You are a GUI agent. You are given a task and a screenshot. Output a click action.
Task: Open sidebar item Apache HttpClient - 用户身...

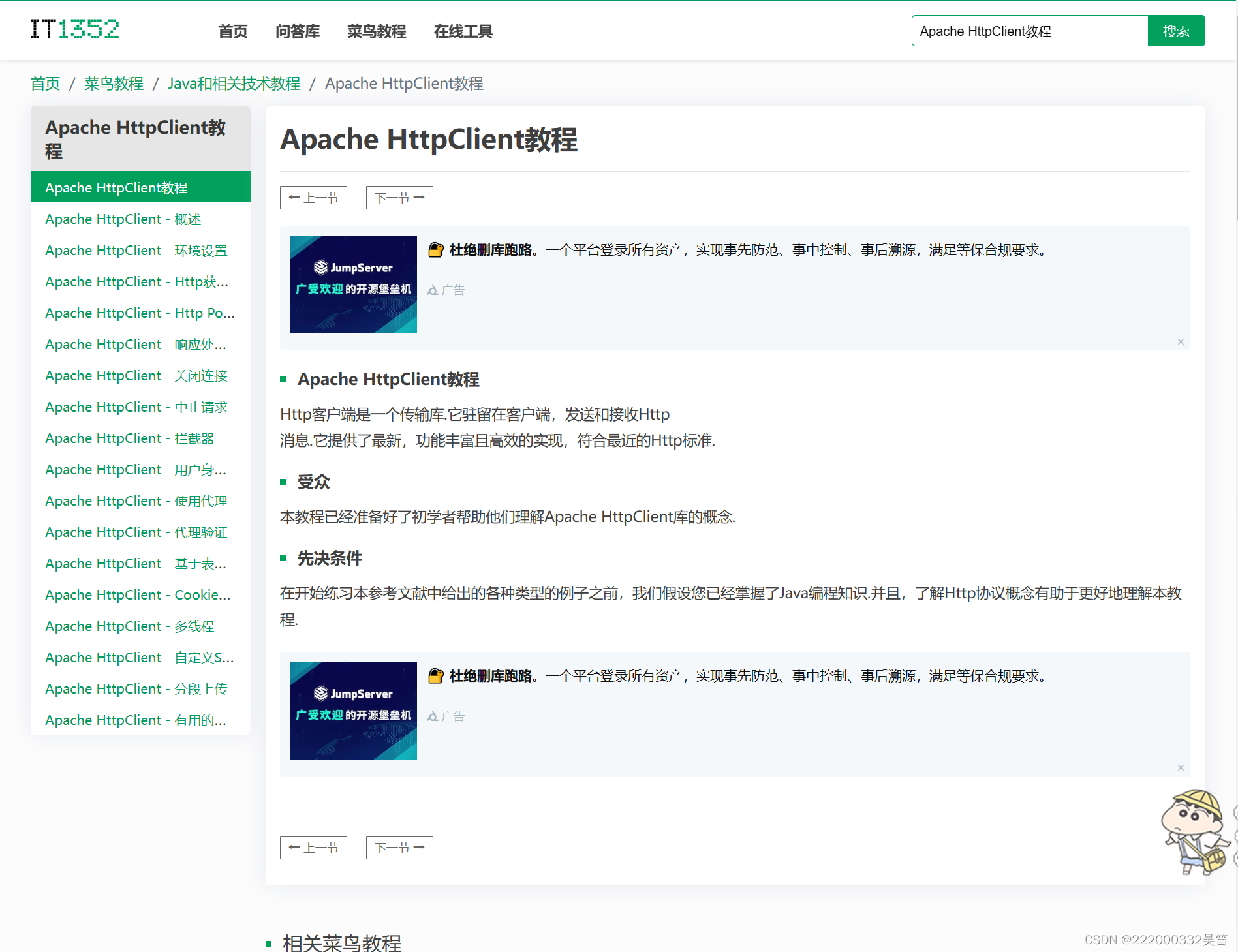coord(140,470)
